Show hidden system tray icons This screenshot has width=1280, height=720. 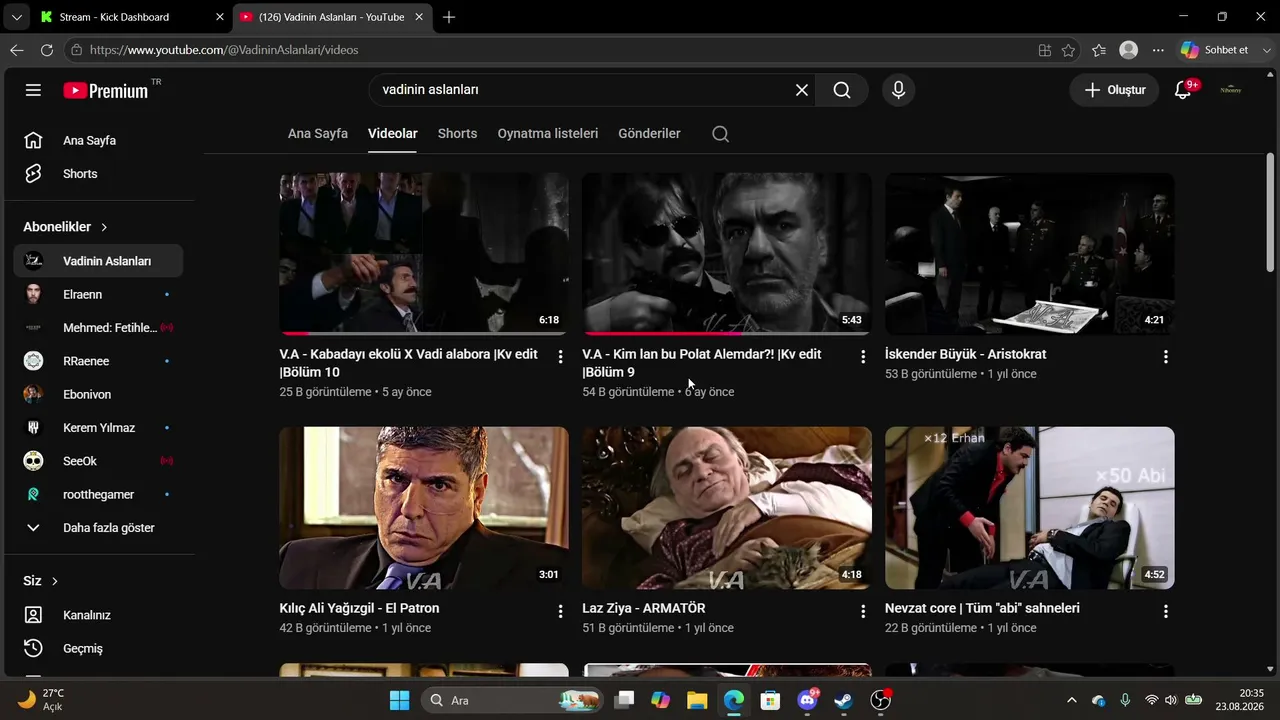point(1072,700)
